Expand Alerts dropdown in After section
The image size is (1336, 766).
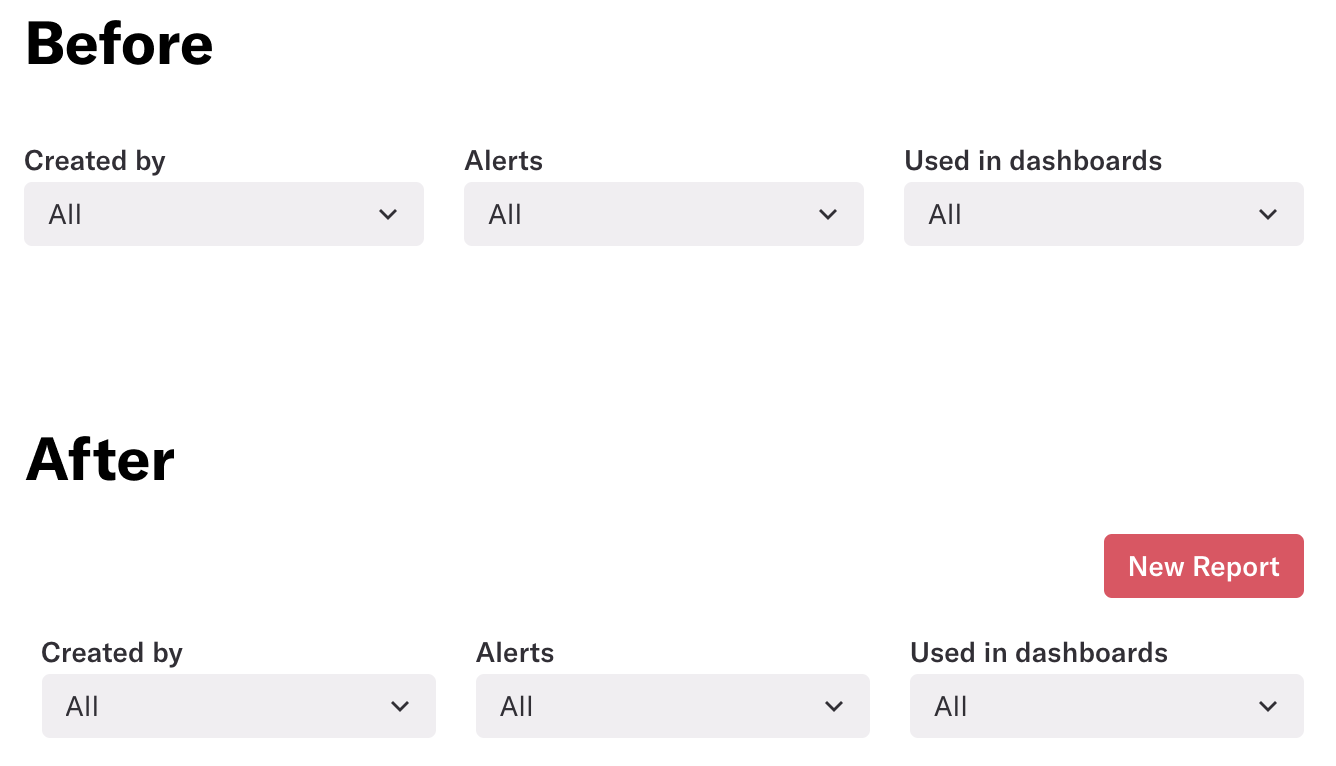coord(672,706)
